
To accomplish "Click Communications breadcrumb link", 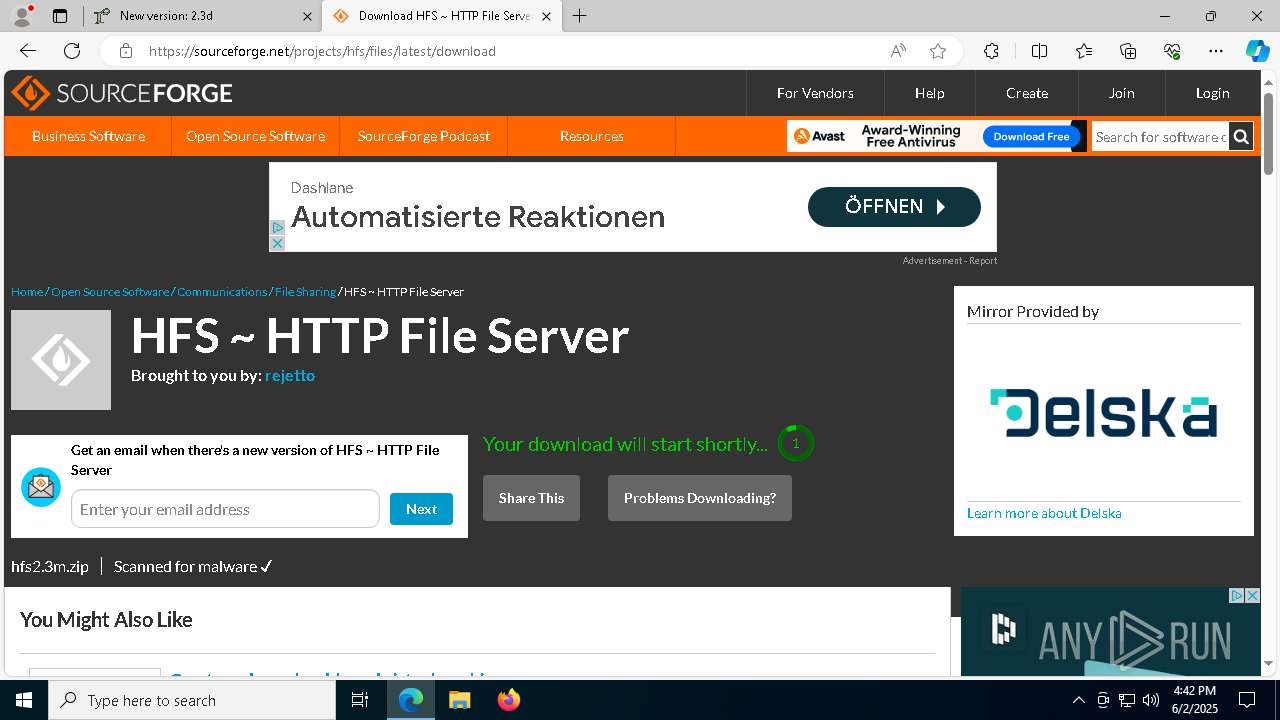I will [x=222, y=292].
